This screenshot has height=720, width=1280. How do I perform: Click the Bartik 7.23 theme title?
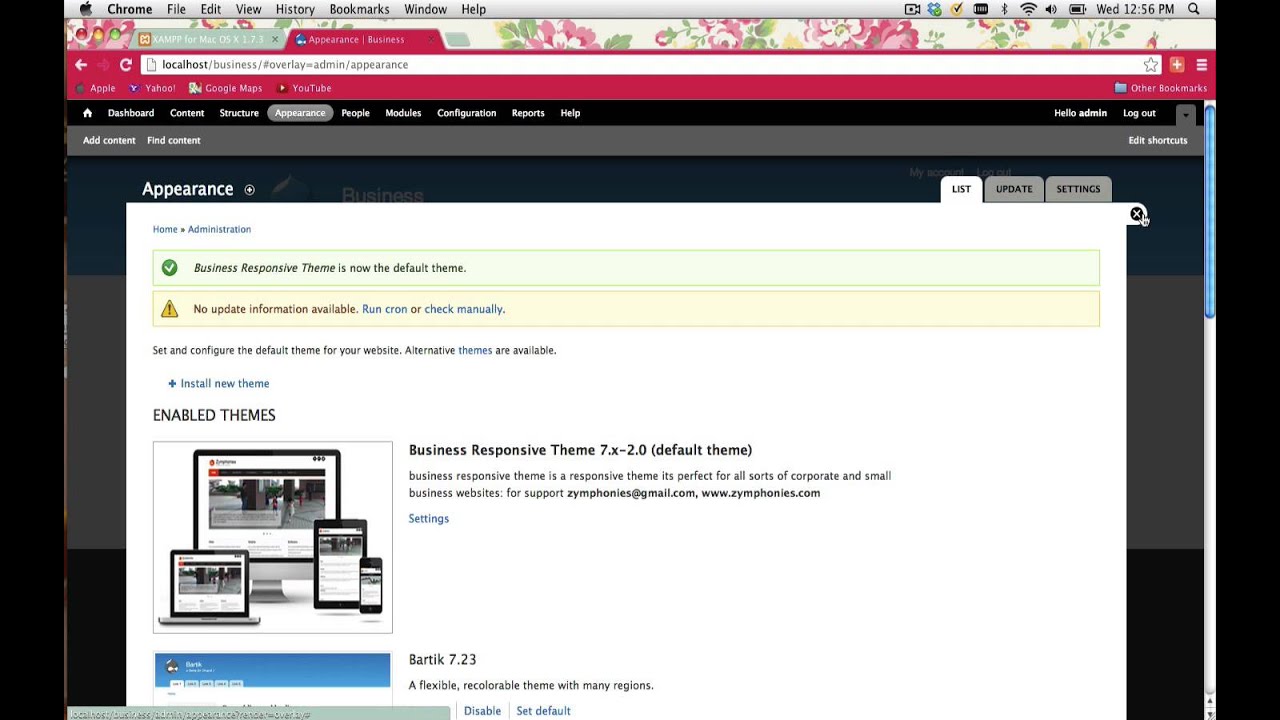[x=442, y=660]
